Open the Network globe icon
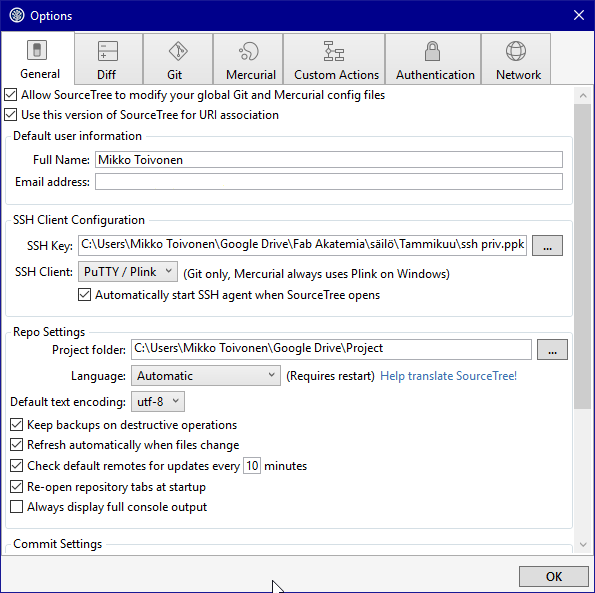 click(516, 51)
